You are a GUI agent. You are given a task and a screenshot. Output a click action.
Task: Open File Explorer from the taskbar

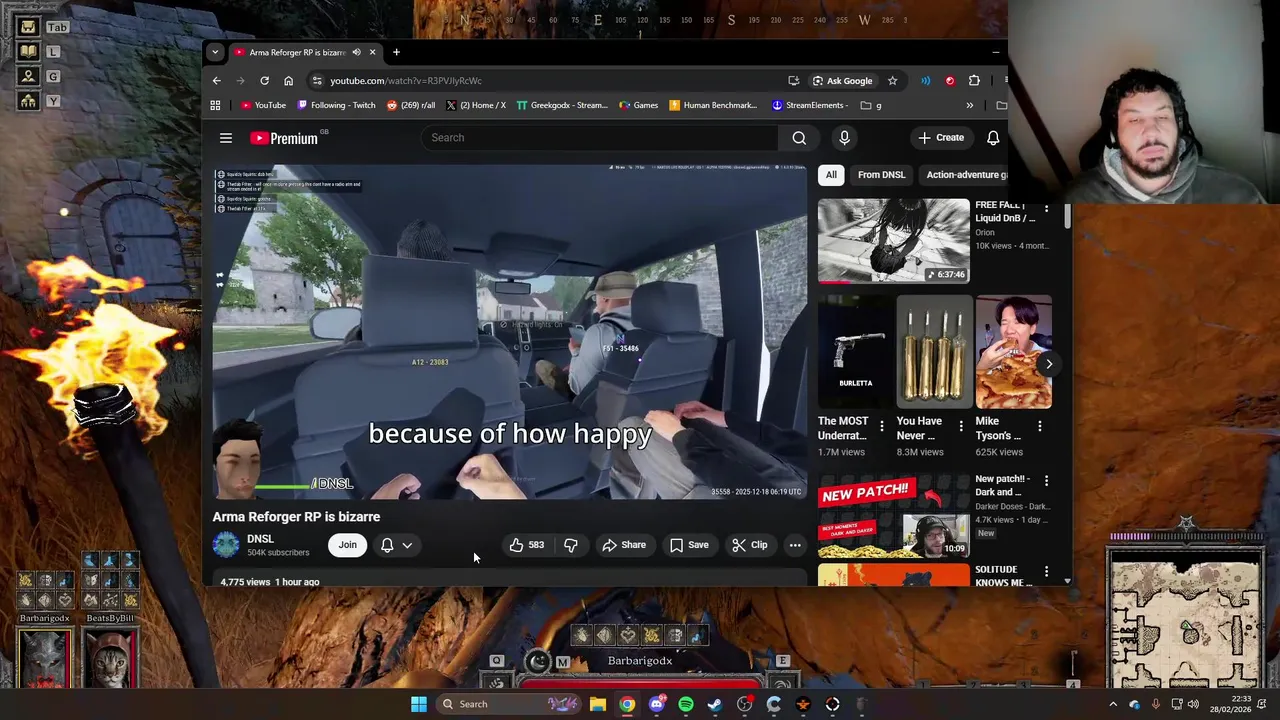pos(597,704)
